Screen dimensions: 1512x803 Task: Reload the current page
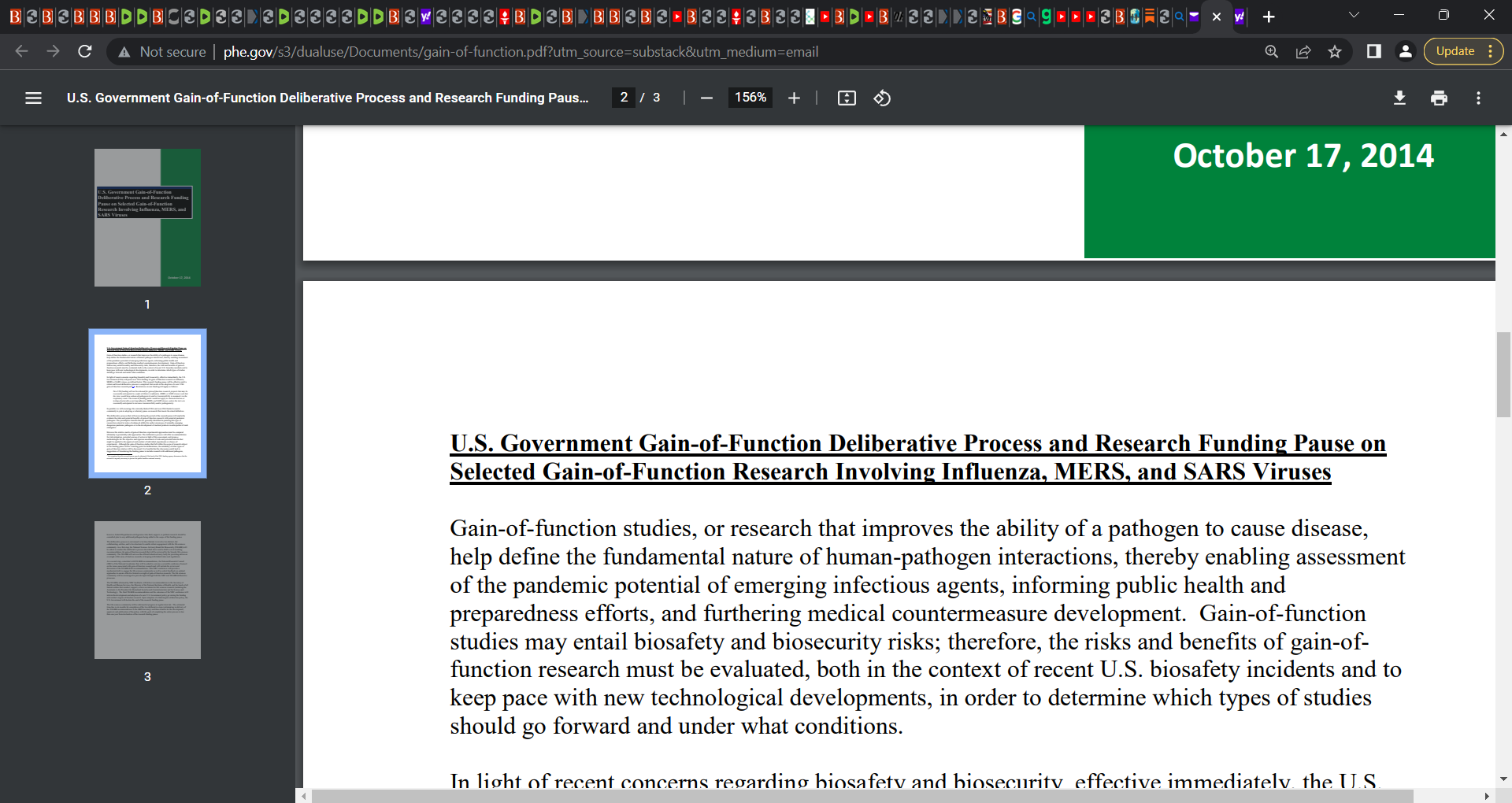coord(85,51)
